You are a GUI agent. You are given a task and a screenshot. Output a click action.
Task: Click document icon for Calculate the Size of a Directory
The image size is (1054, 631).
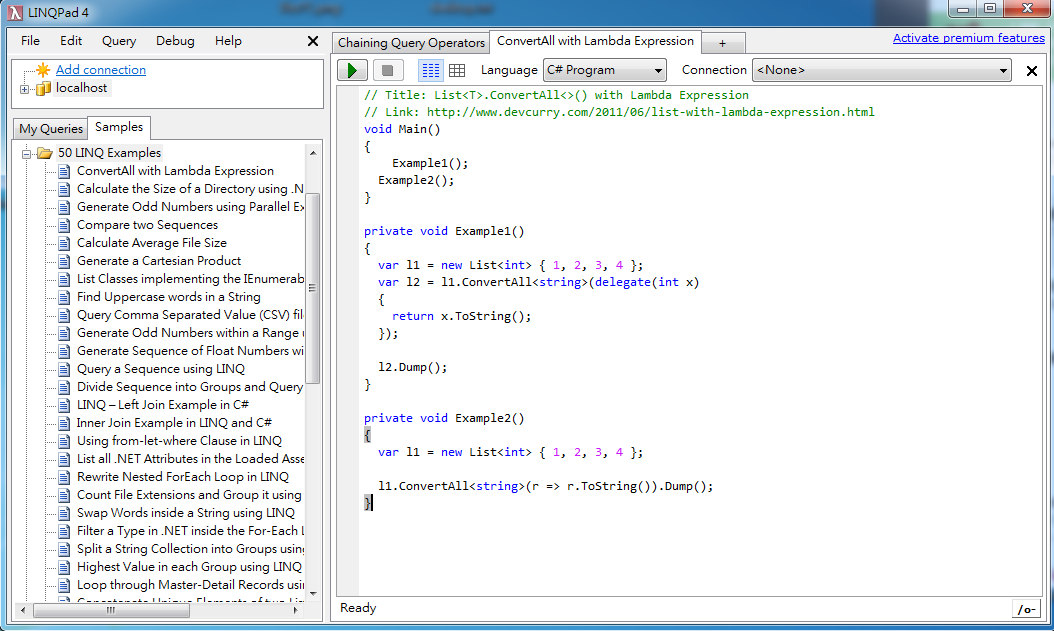tap(64, 190)
